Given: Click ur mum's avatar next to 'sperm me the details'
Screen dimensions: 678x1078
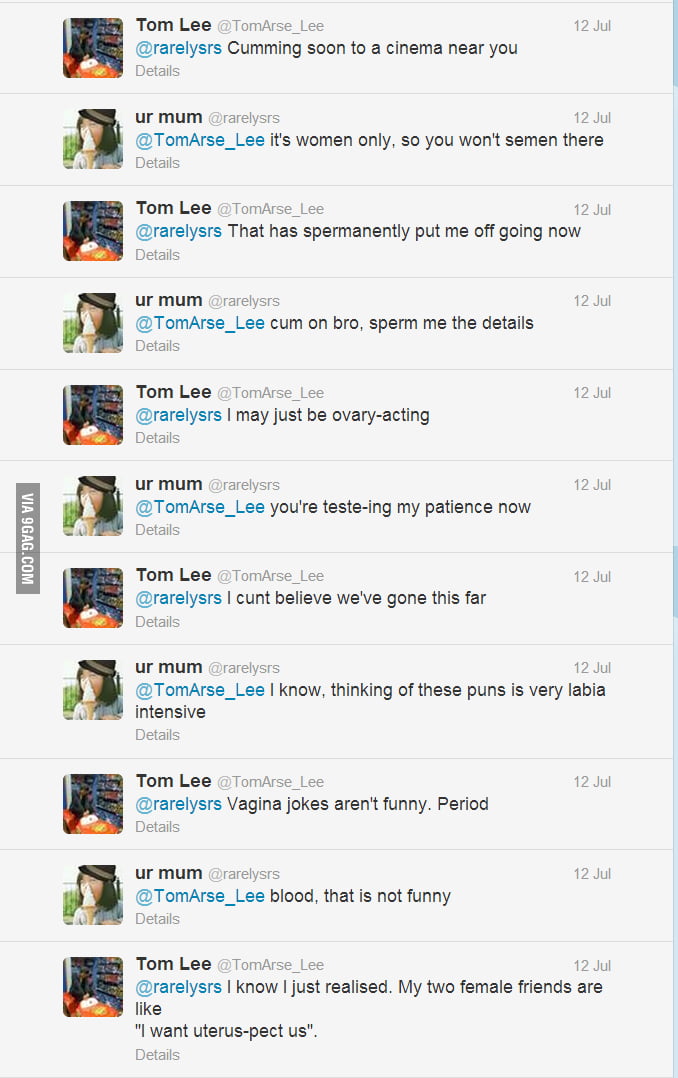Looking at the screenshot, I should (x=92, y=322).
